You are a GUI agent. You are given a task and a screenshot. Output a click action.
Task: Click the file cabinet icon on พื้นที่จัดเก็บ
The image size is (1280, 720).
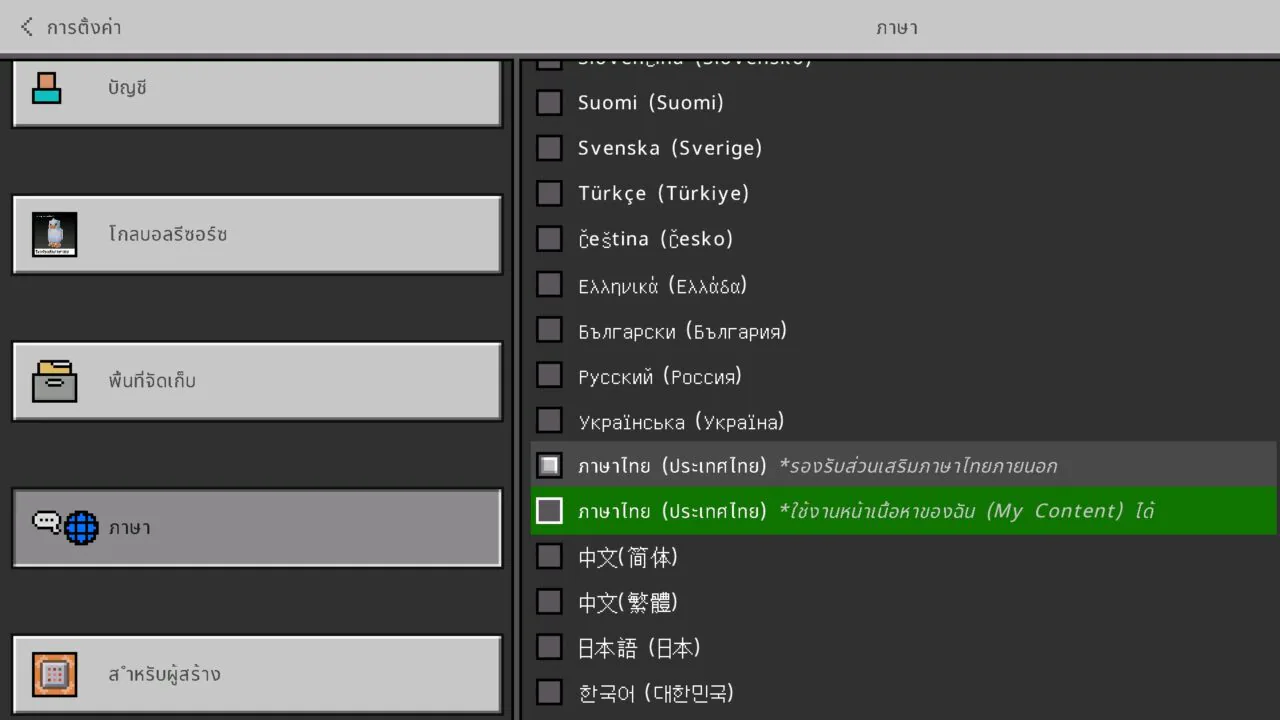pos(53,381)
